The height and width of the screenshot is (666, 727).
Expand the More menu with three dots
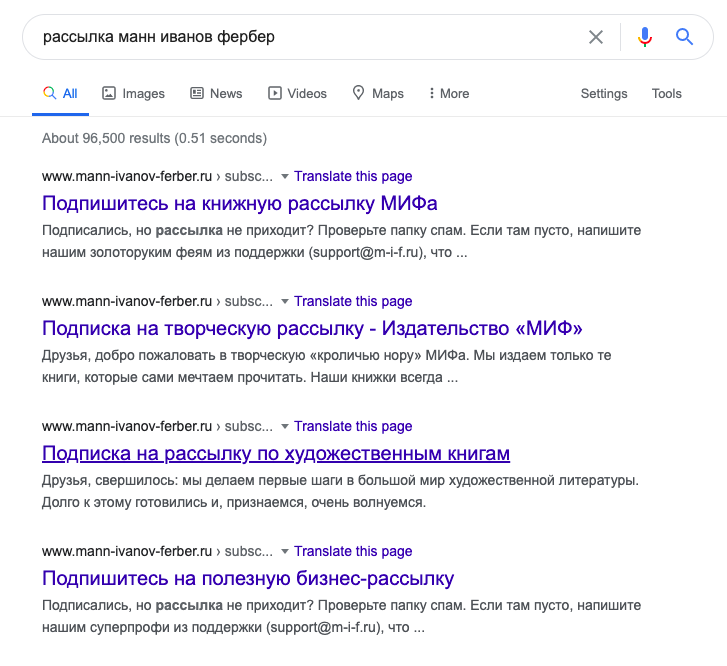[449, 94]
